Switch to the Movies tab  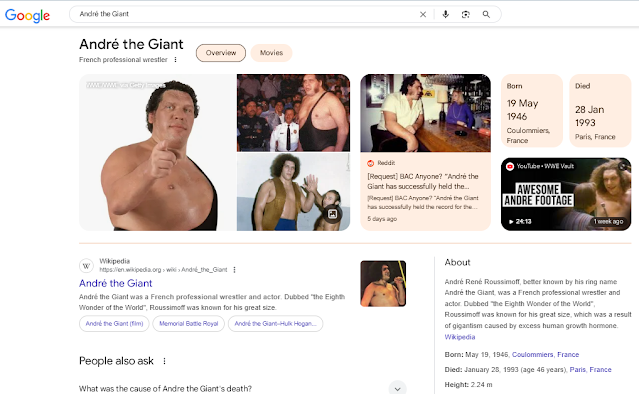(271, 53)
